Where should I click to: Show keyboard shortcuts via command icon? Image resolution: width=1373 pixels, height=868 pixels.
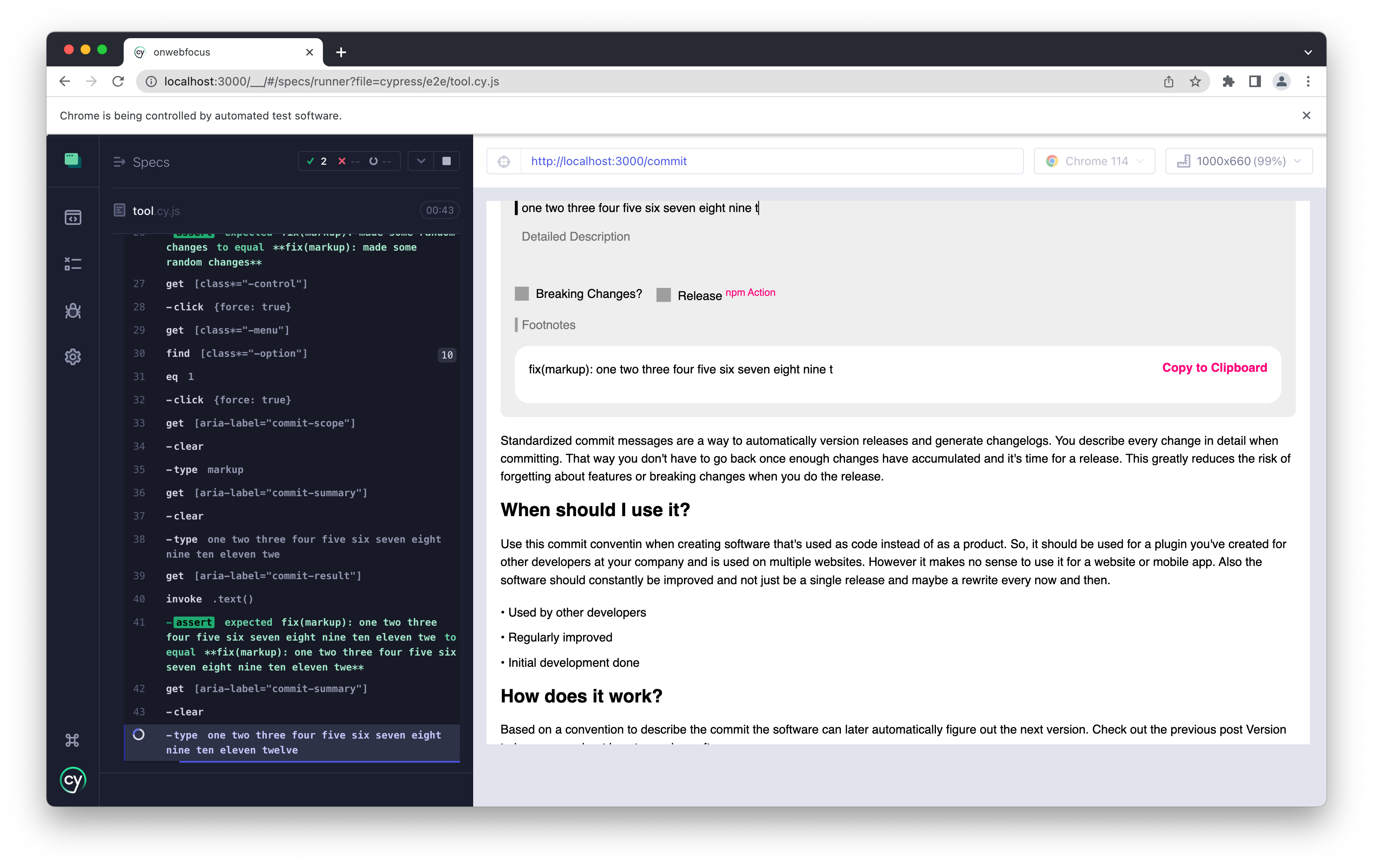(x=72, y=739)
